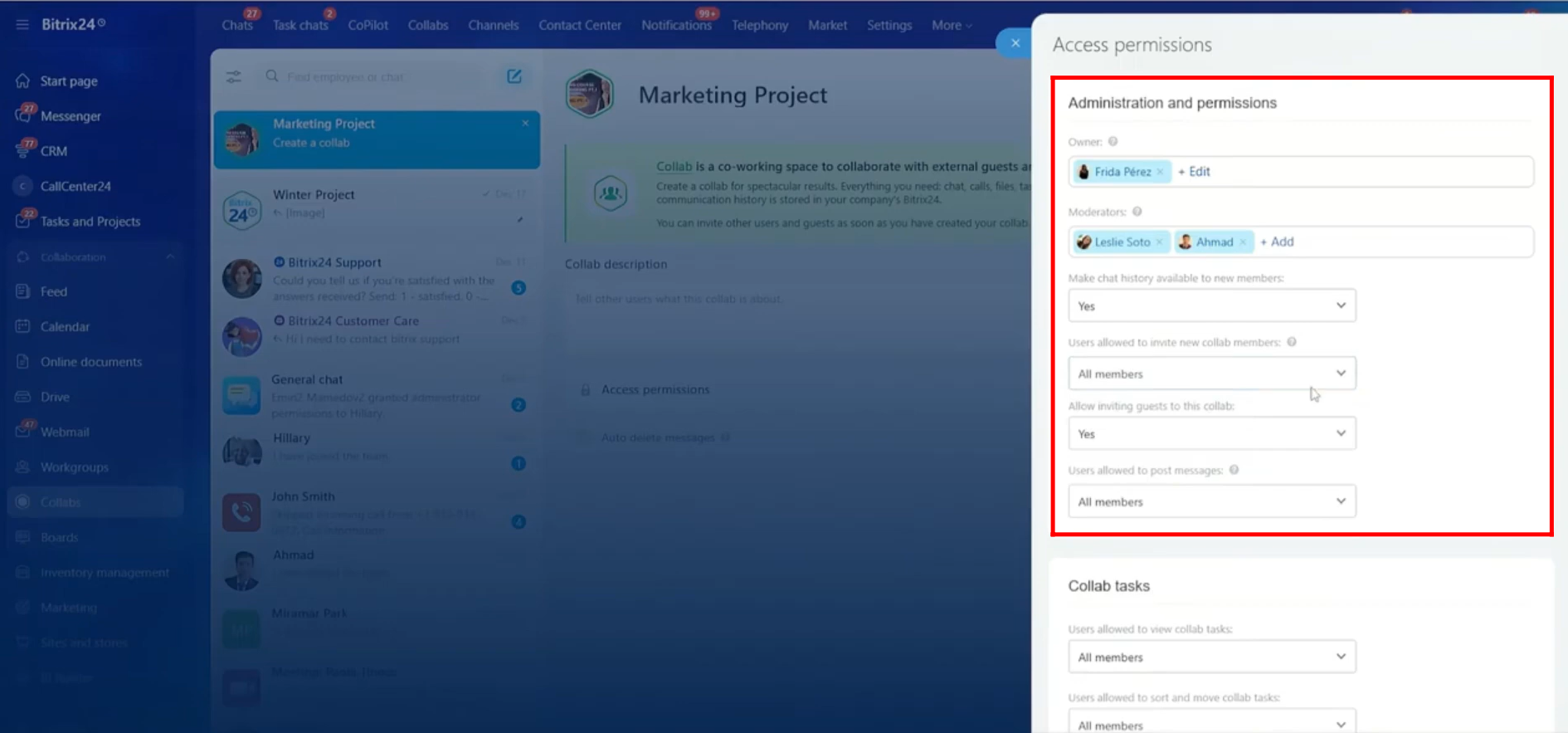The width and height of the screenshot is (1568, 733).
Task: Switch to the Contact Center tab
Action: (579, 25)
